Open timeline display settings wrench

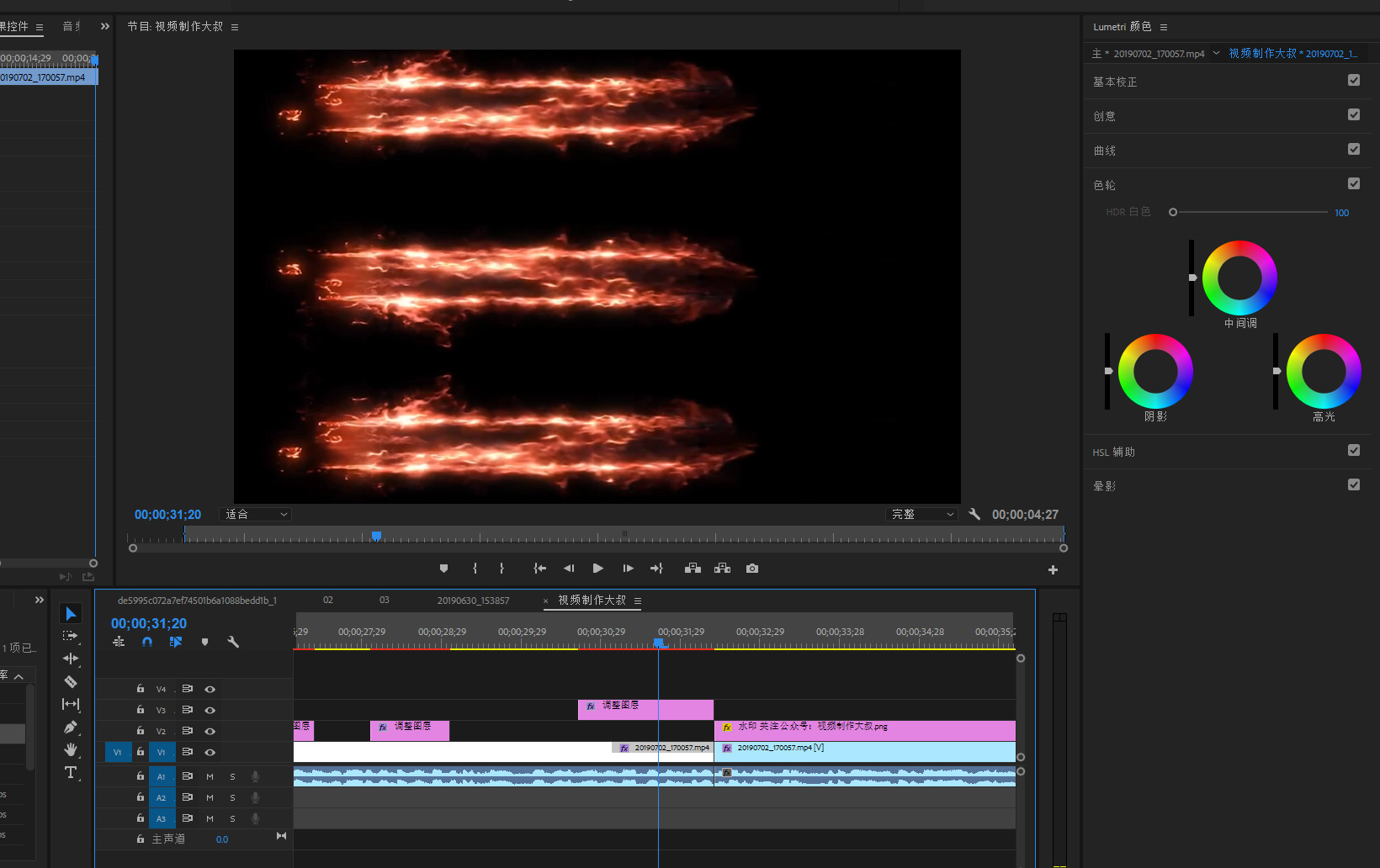coord(233,642)
